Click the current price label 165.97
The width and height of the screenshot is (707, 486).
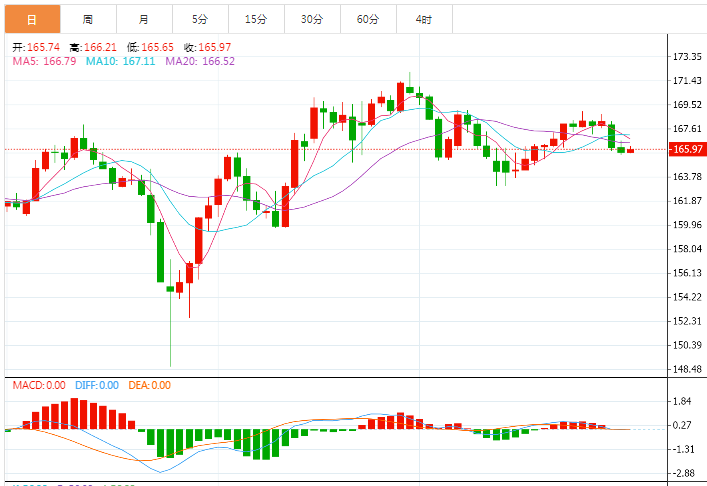(x=687, y=149)
